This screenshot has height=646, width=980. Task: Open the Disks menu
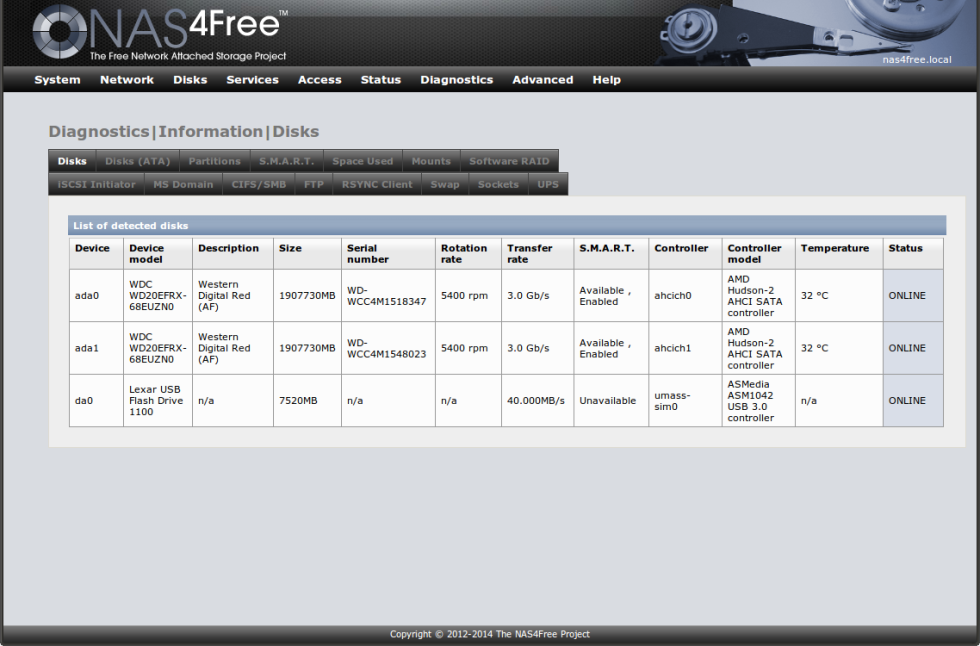point(190,80)
